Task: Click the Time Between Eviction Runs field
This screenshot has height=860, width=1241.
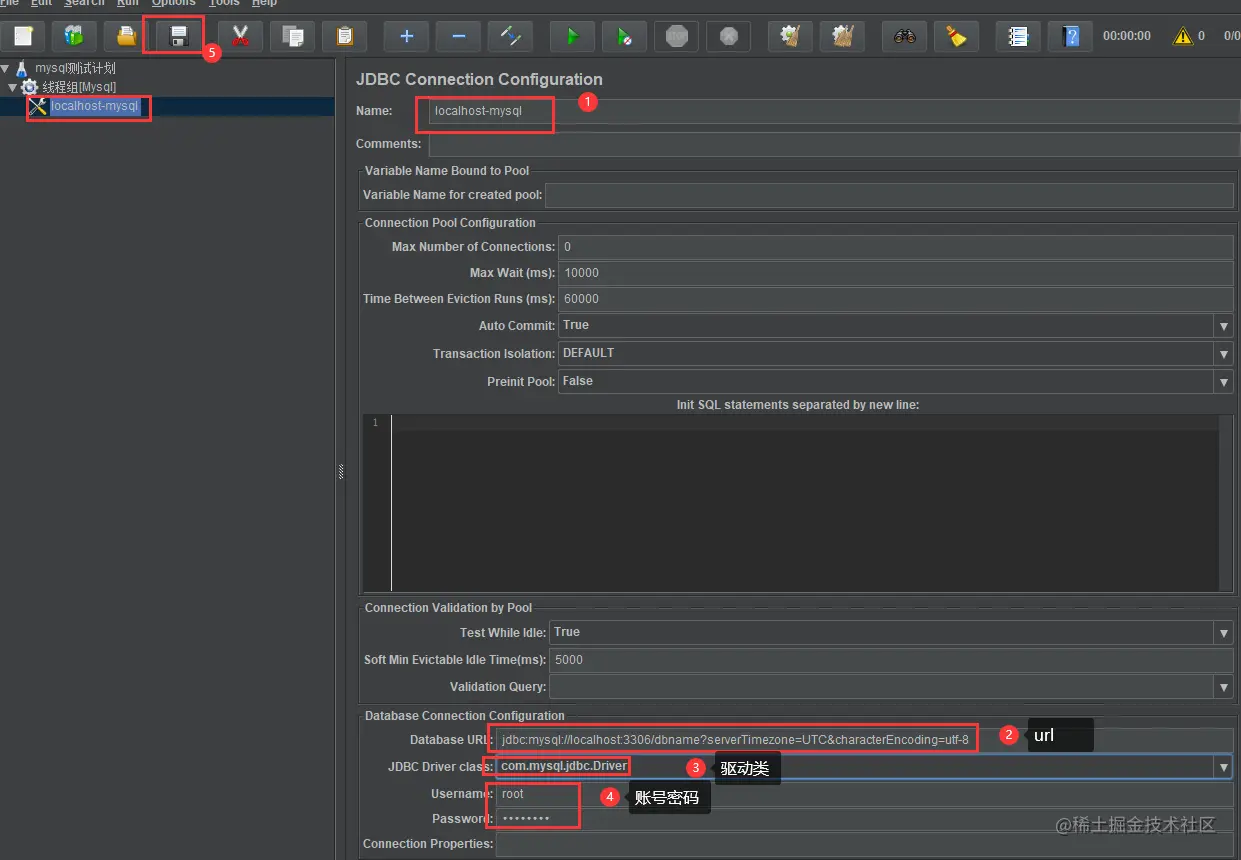Action: (x=896, y=299)
